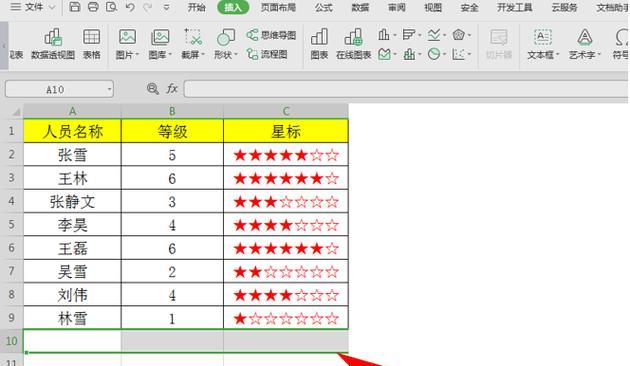Select the cell containing 张静文
Viewport: 630px width, 366px height.
72,201
